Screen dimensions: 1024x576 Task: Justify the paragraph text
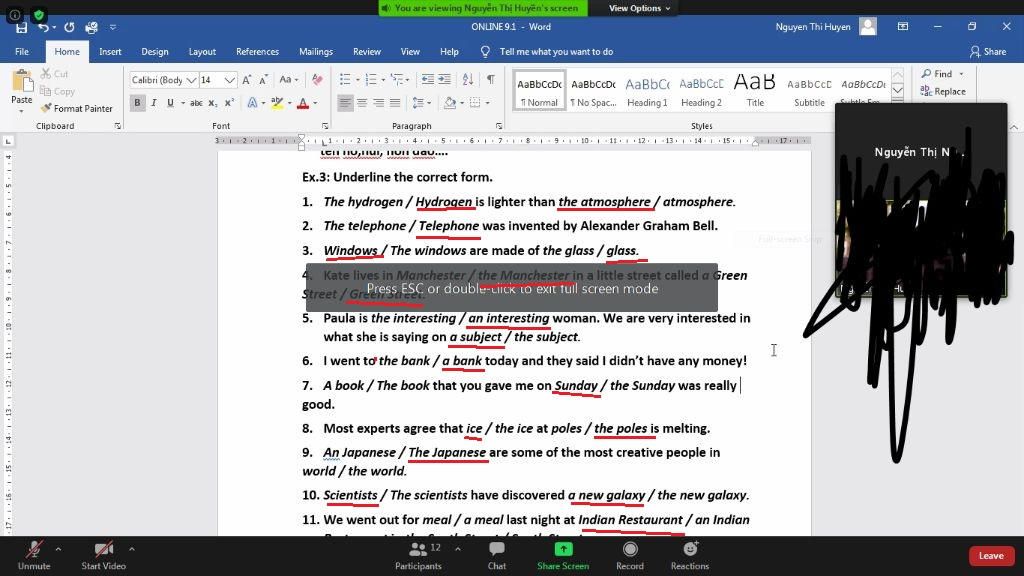(x=394, y=103)
